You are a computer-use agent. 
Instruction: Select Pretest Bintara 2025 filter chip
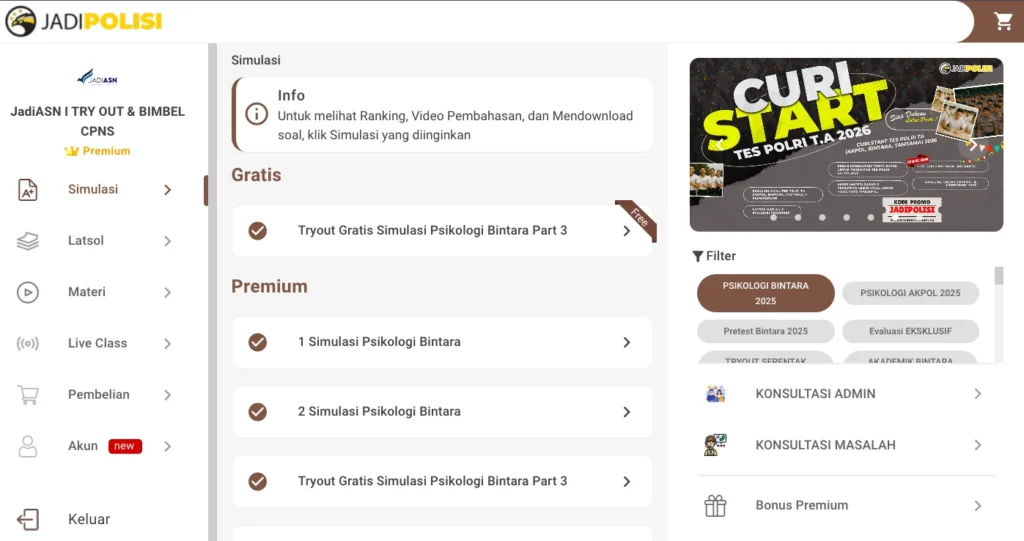point(765,331)
